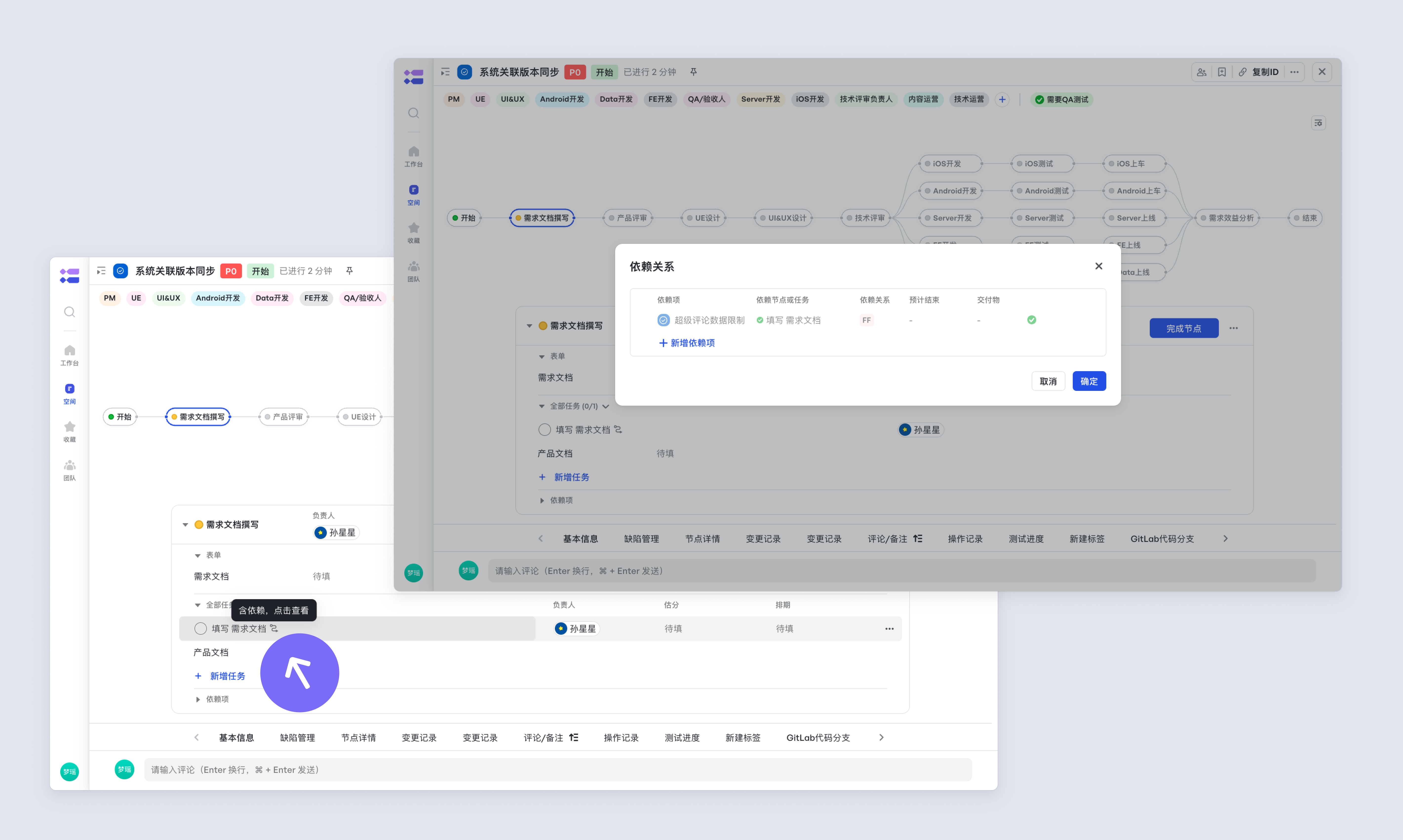Close the 依赖关系 dialog
Viewport: 1403px width, 840px height.
click(1099, 266)
